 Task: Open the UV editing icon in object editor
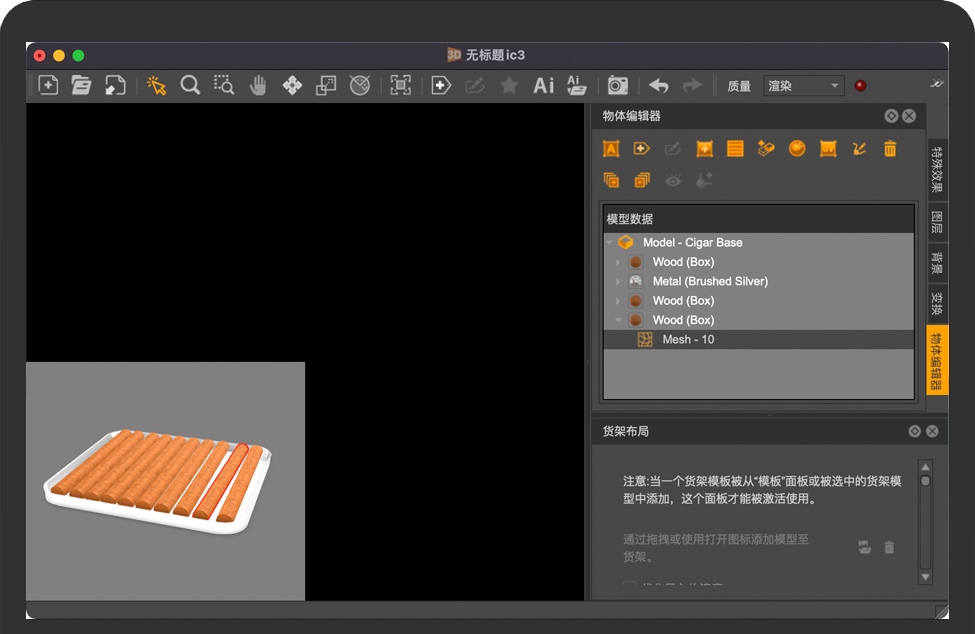[x=828, y=149]
